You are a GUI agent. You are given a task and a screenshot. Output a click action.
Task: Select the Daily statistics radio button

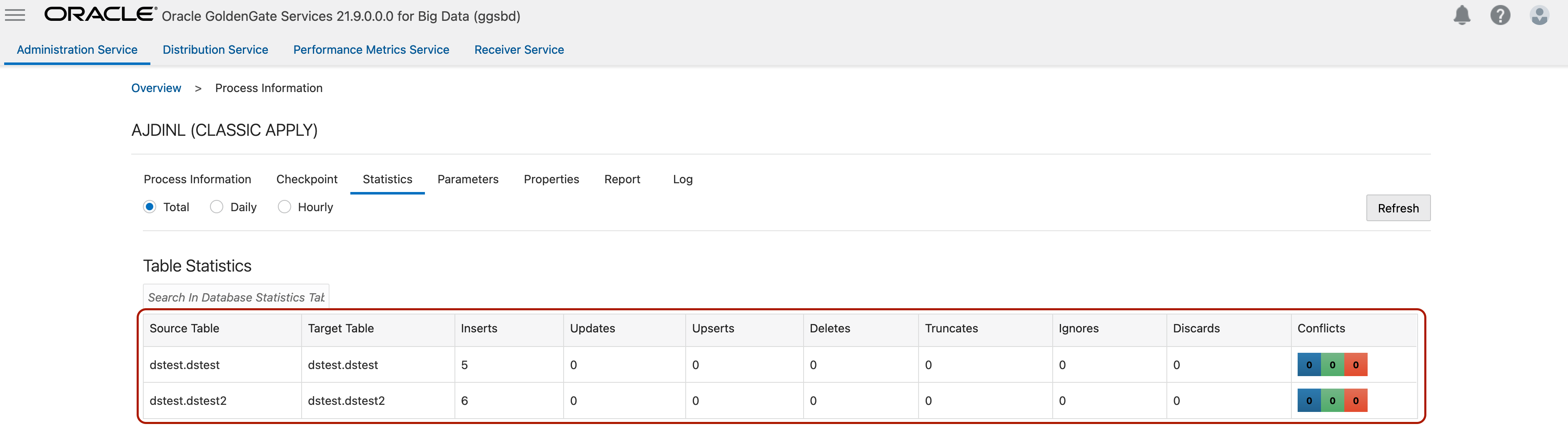tap(217, 207)
